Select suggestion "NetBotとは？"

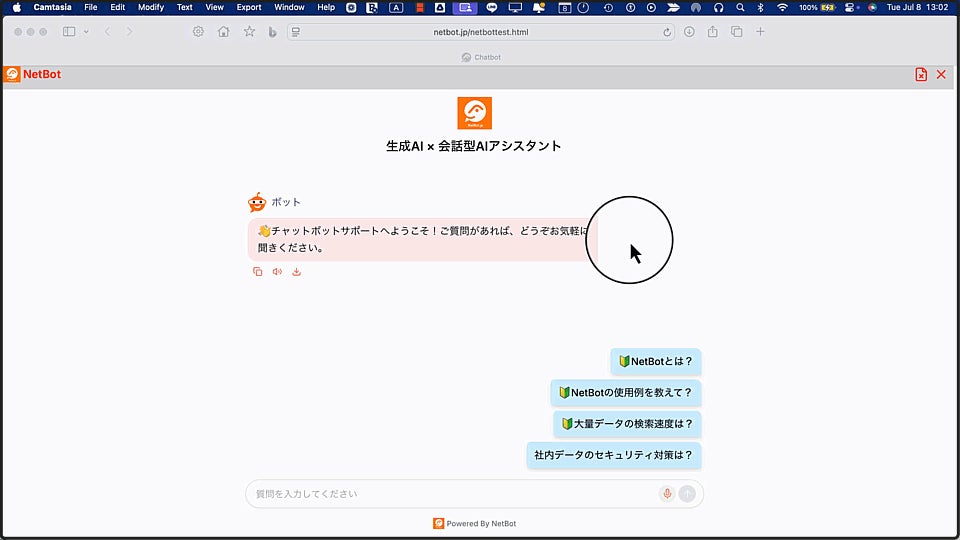pos(656,361)
